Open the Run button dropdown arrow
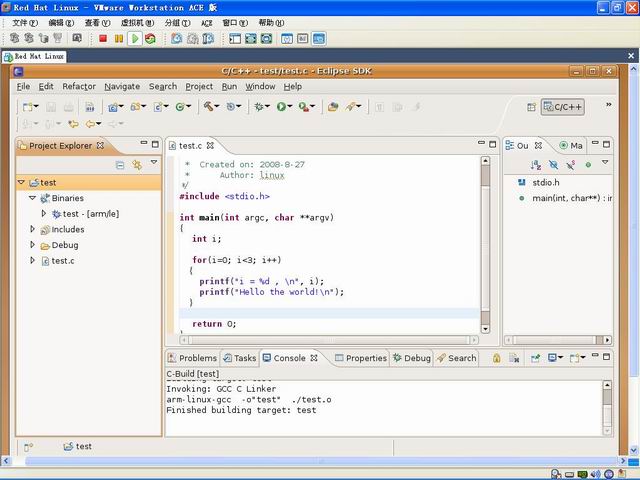 click(290, 107)
